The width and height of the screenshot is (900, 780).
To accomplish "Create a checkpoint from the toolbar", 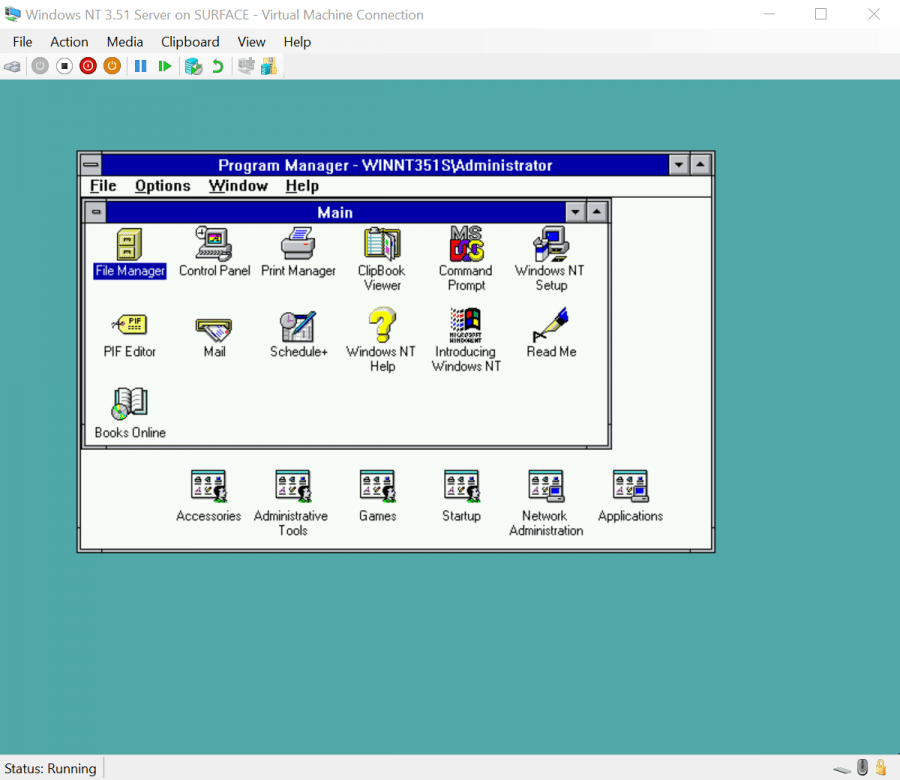I will tap(193, 66).
